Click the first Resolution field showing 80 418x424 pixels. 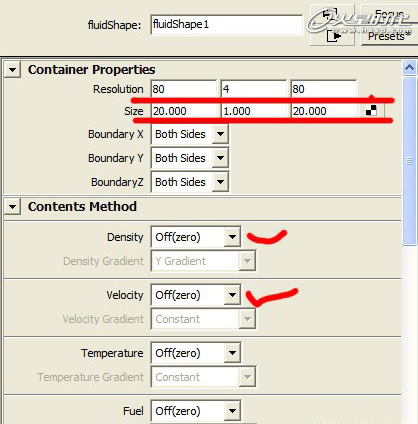183,89
